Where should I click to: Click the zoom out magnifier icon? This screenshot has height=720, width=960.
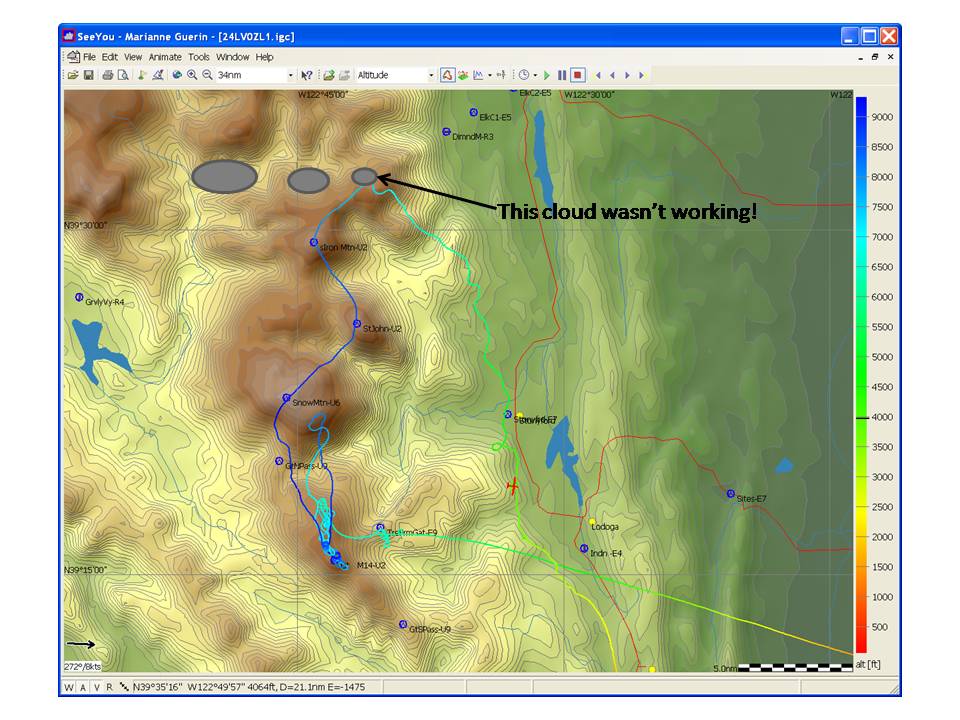tap(207, 75)
